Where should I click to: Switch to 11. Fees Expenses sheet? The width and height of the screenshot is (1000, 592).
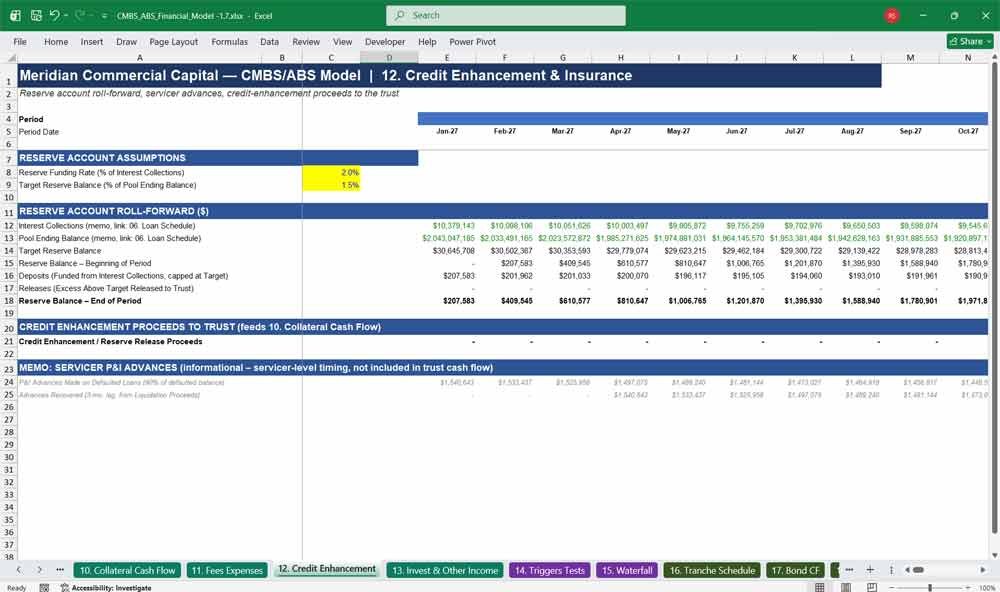(x=227, y=570)
